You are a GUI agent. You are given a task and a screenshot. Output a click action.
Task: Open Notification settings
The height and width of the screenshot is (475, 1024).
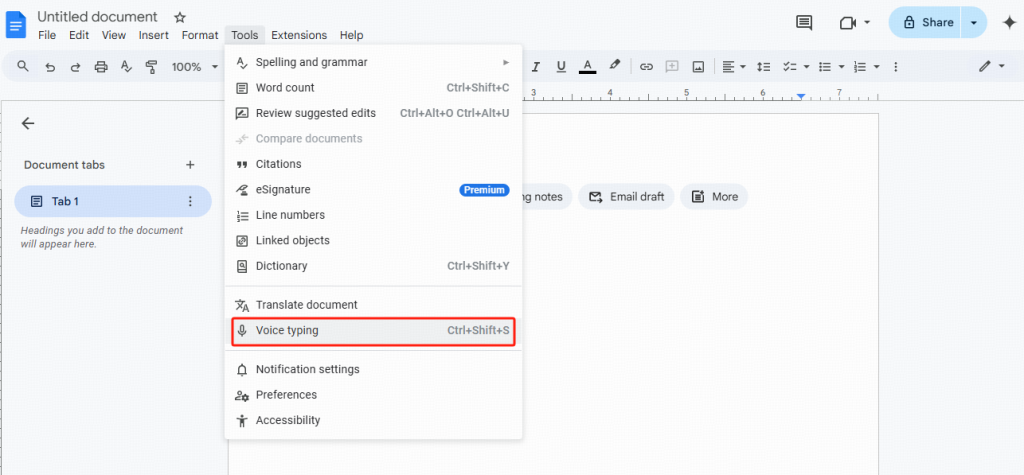point(374,369)
